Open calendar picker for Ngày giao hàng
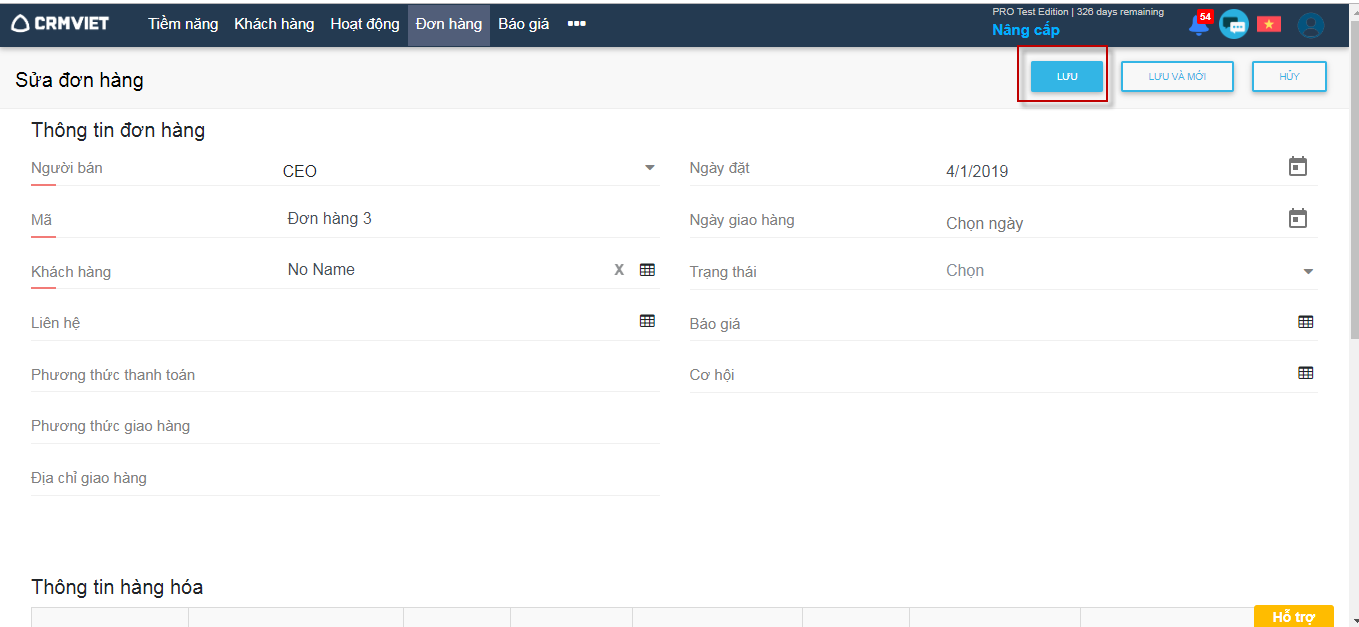 [1297, 219]
